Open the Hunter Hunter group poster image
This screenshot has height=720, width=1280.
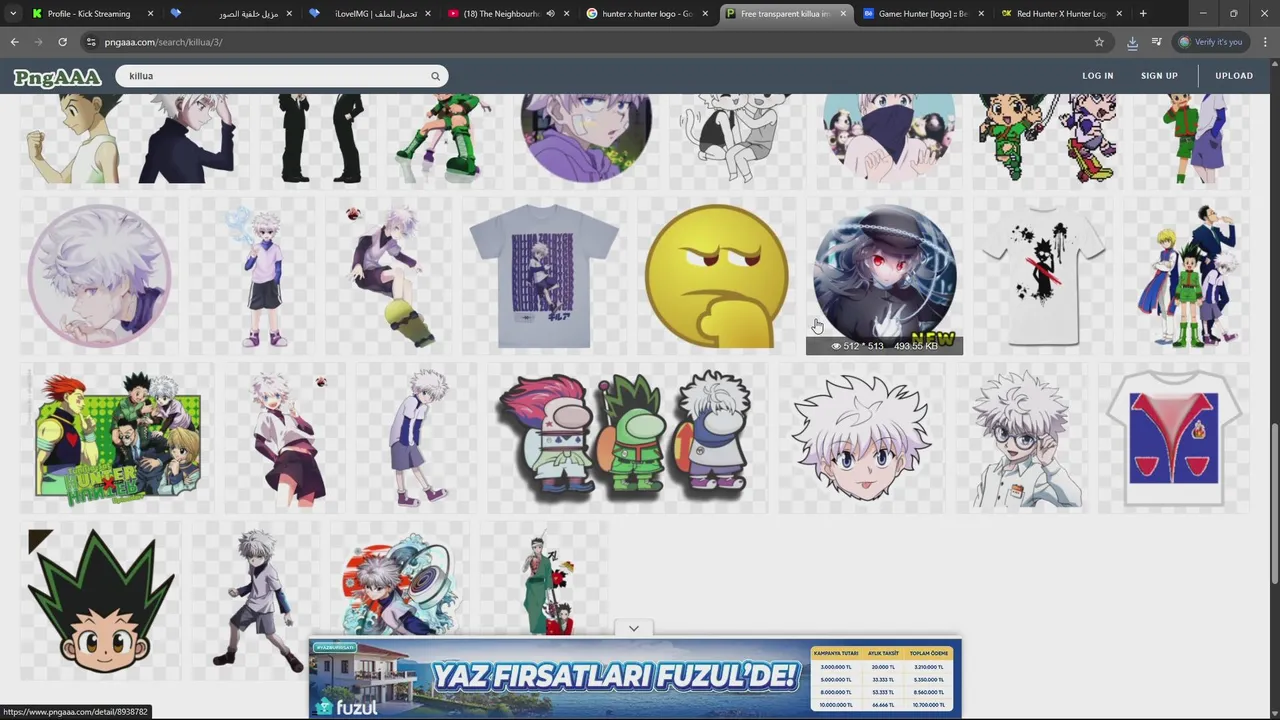click(x=118, y=437)
